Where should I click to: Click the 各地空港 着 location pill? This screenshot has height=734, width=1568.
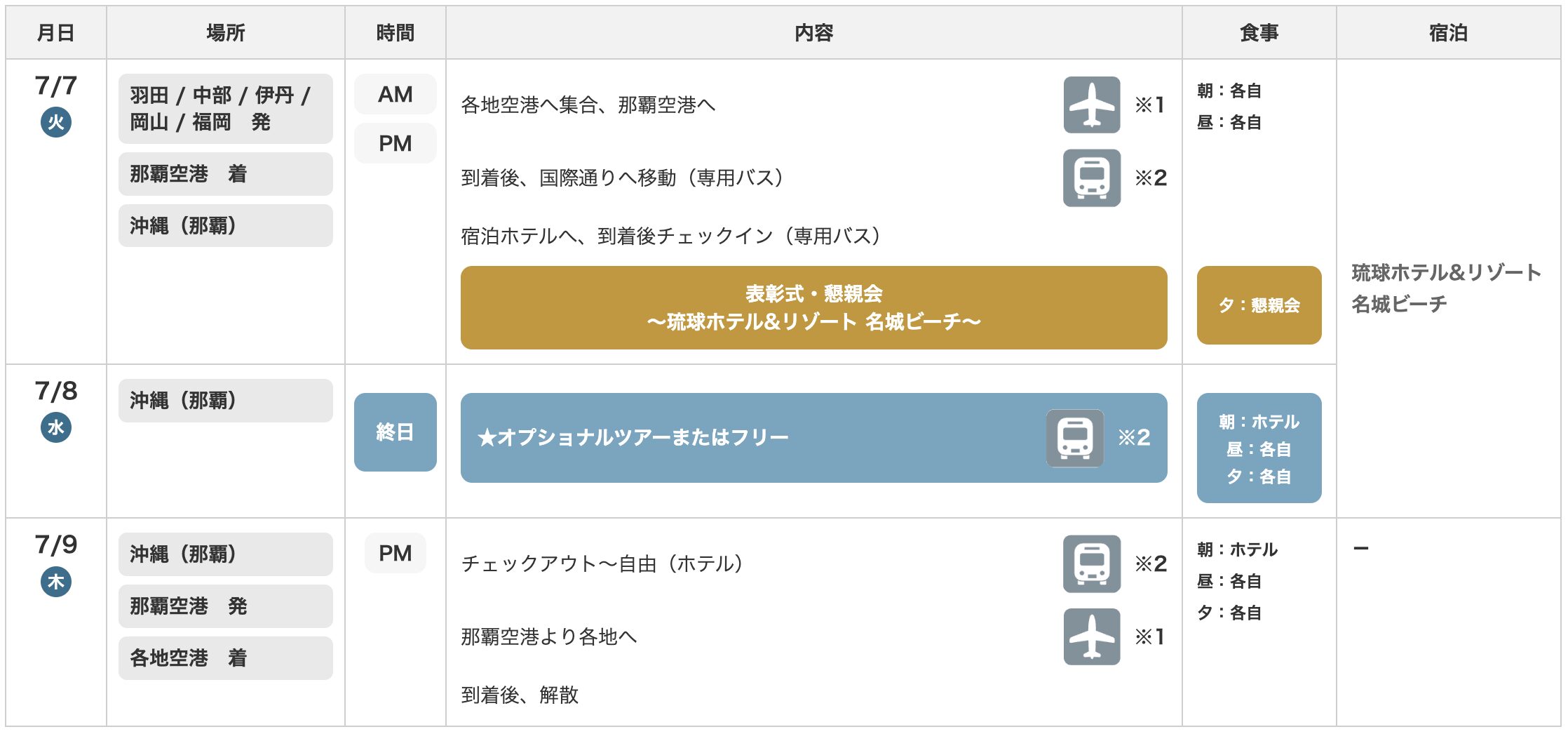tap(225, 658)
